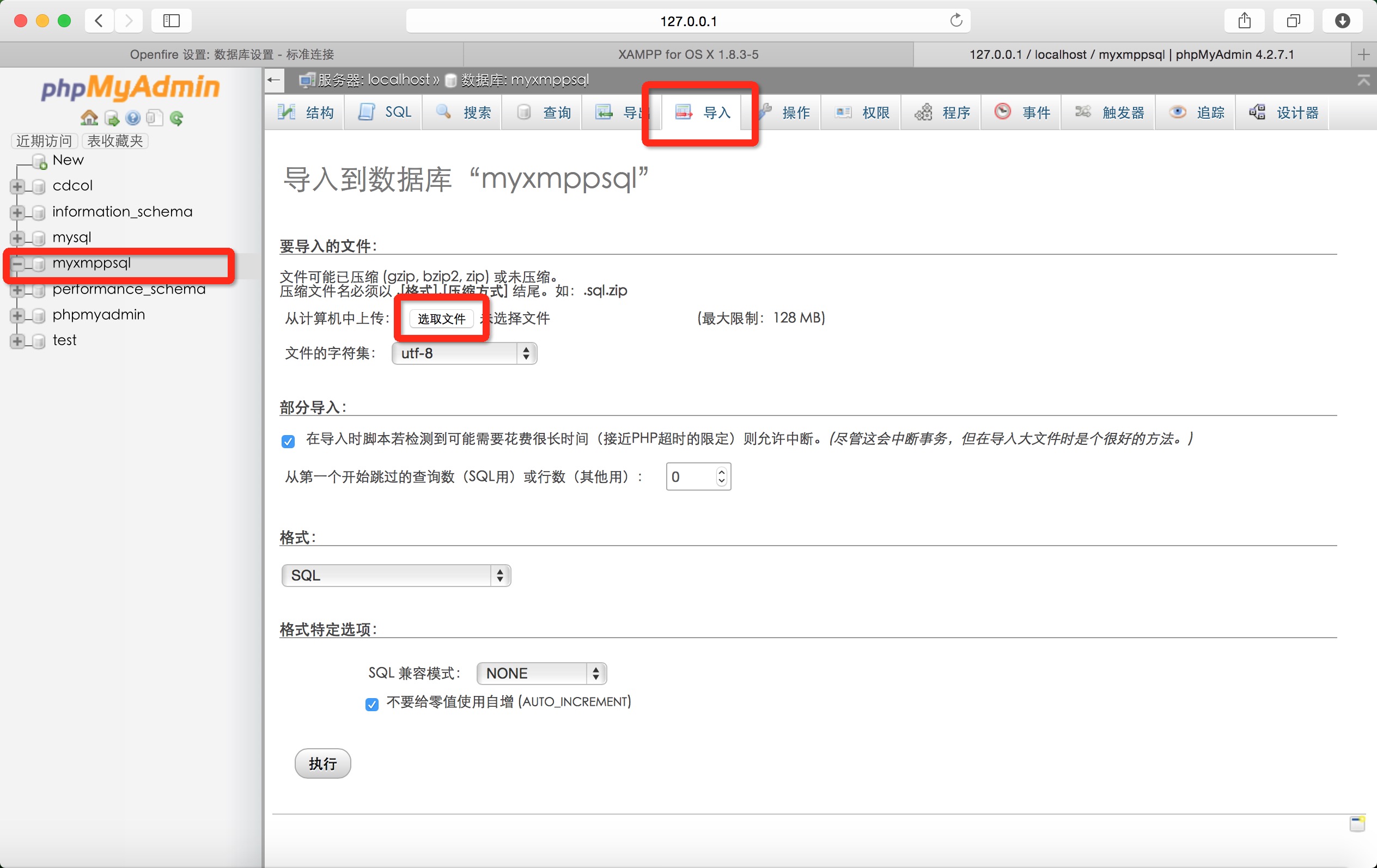This screenshot has height=868, width=1377.
Task: Open the 表收藏夹 list
Action: coord(115,140)
